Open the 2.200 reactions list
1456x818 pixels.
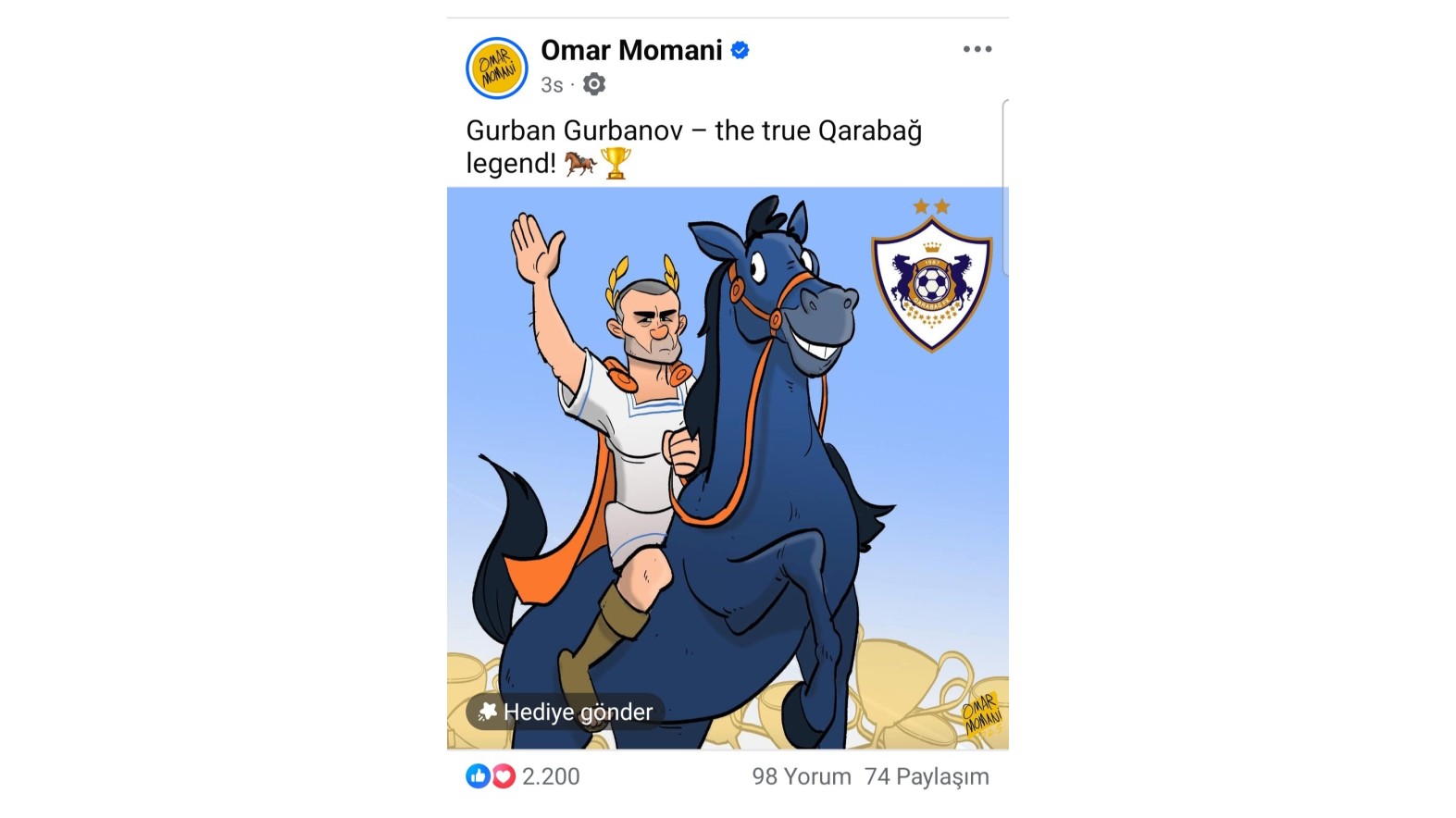point(551,776)
